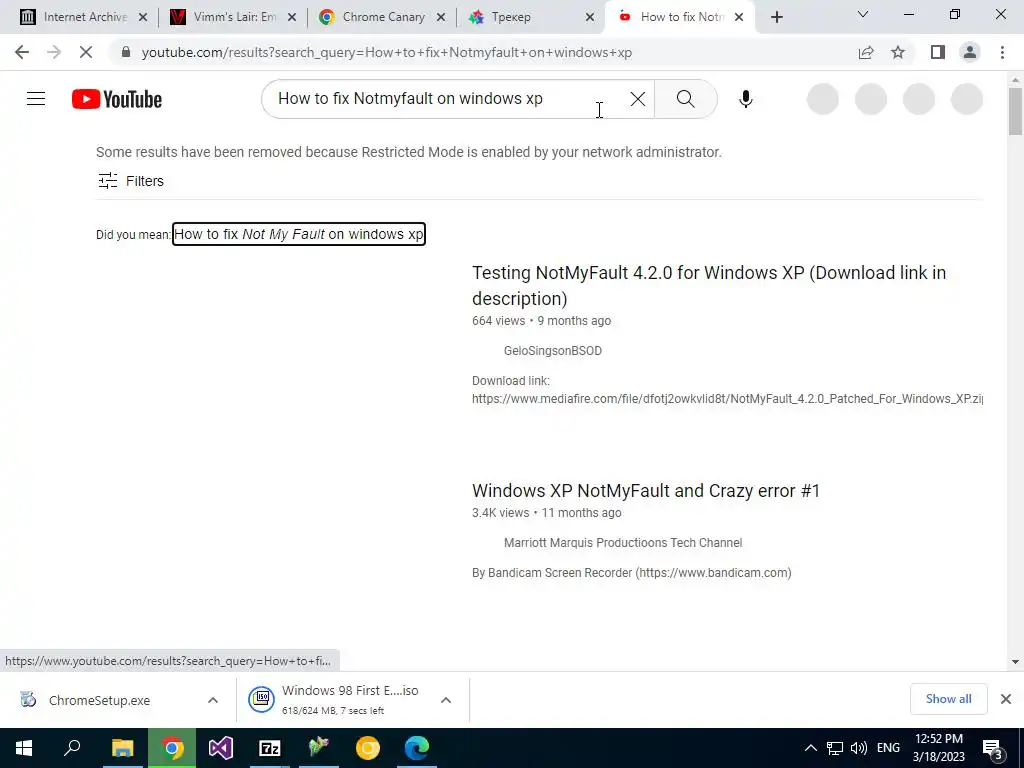Open the ChromeSetup.exe download
This screenshot has height=768, width=1024.
pos(98,700)
